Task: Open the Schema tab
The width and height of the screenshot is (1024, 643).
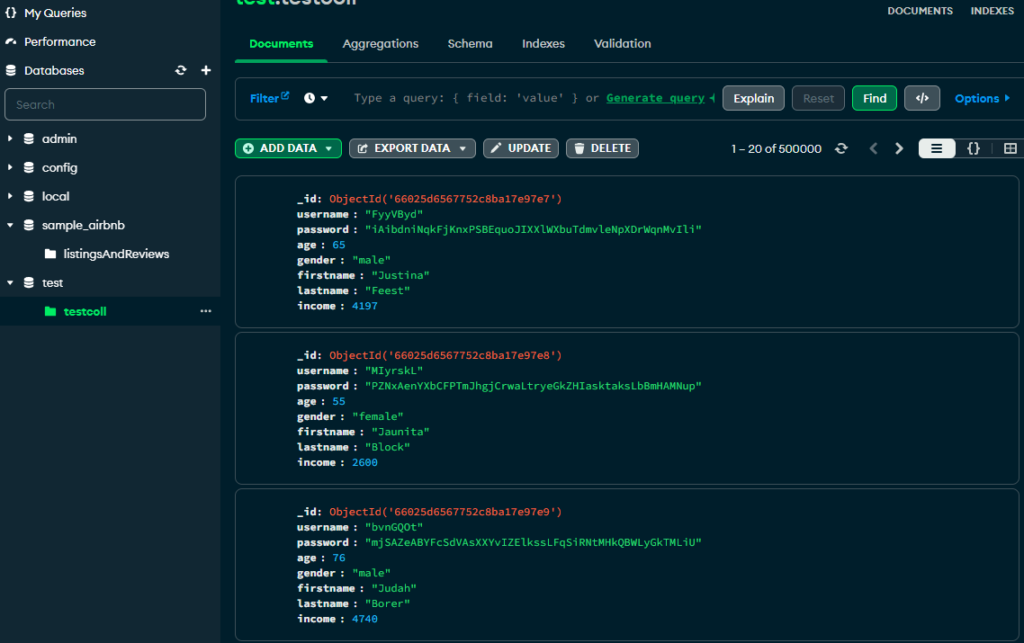Action: 470,44
